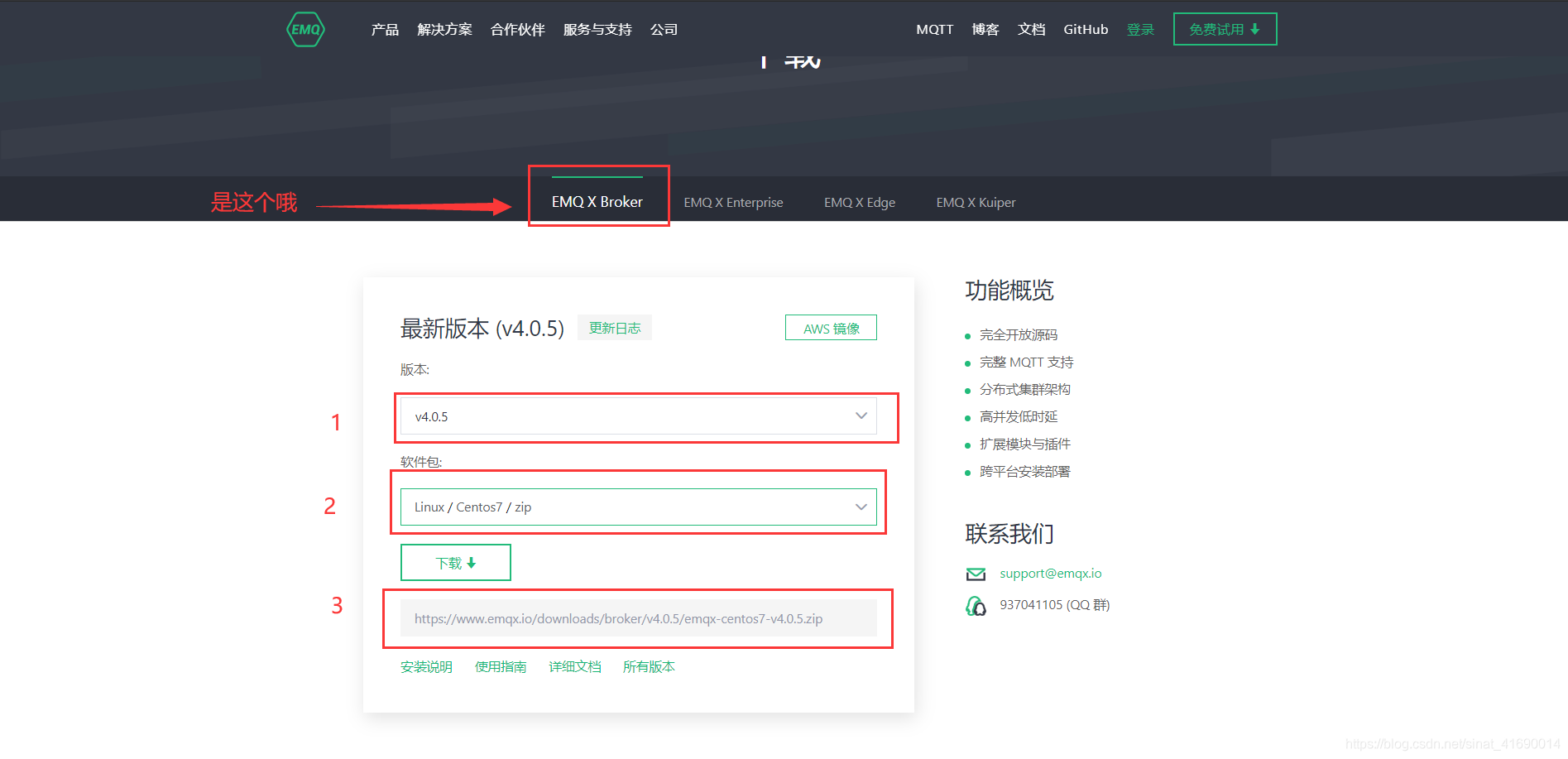This screenshot has height=759, width=1568.
Task: Click the EMQ hexagon logo
Action: [x=305, y=30]
